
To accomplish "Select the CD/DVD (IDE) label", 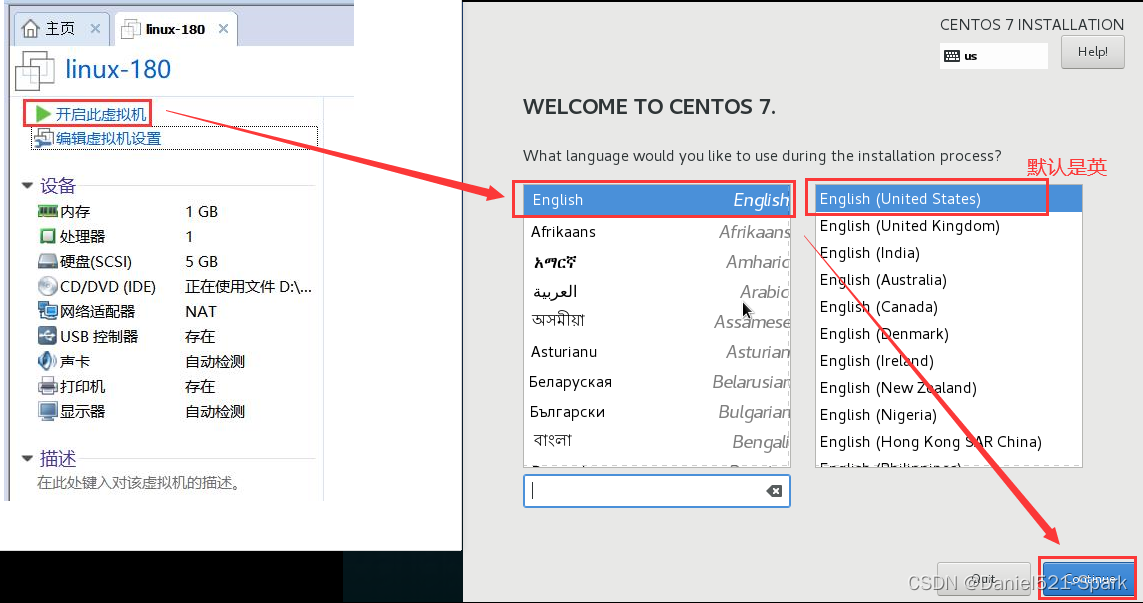I will [108, 287].
